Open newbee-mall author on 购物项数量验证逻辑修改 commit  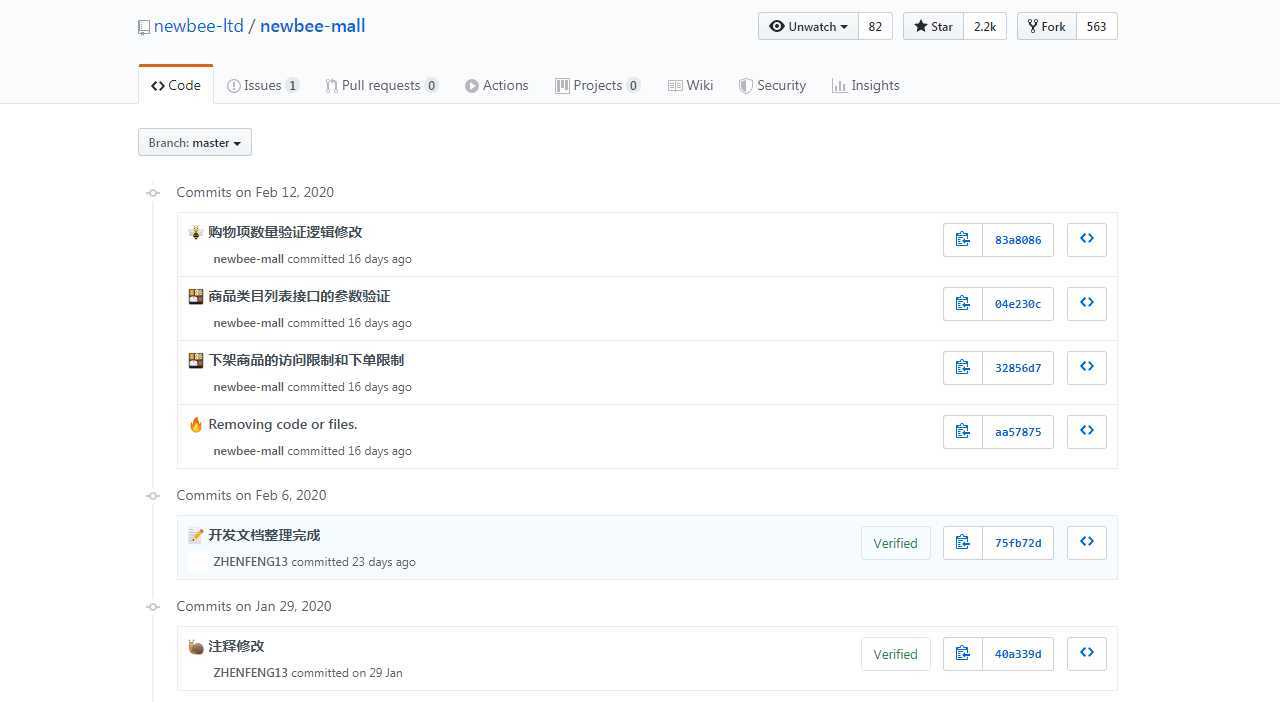[x=248, y=259]
